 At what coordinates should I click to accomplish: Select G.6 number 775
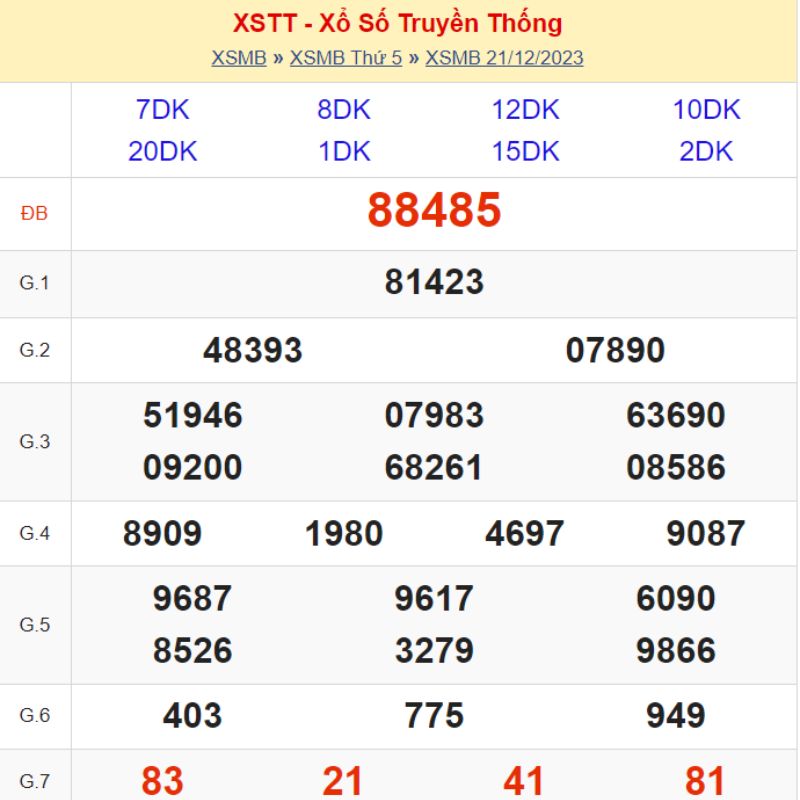click(434, 715)
